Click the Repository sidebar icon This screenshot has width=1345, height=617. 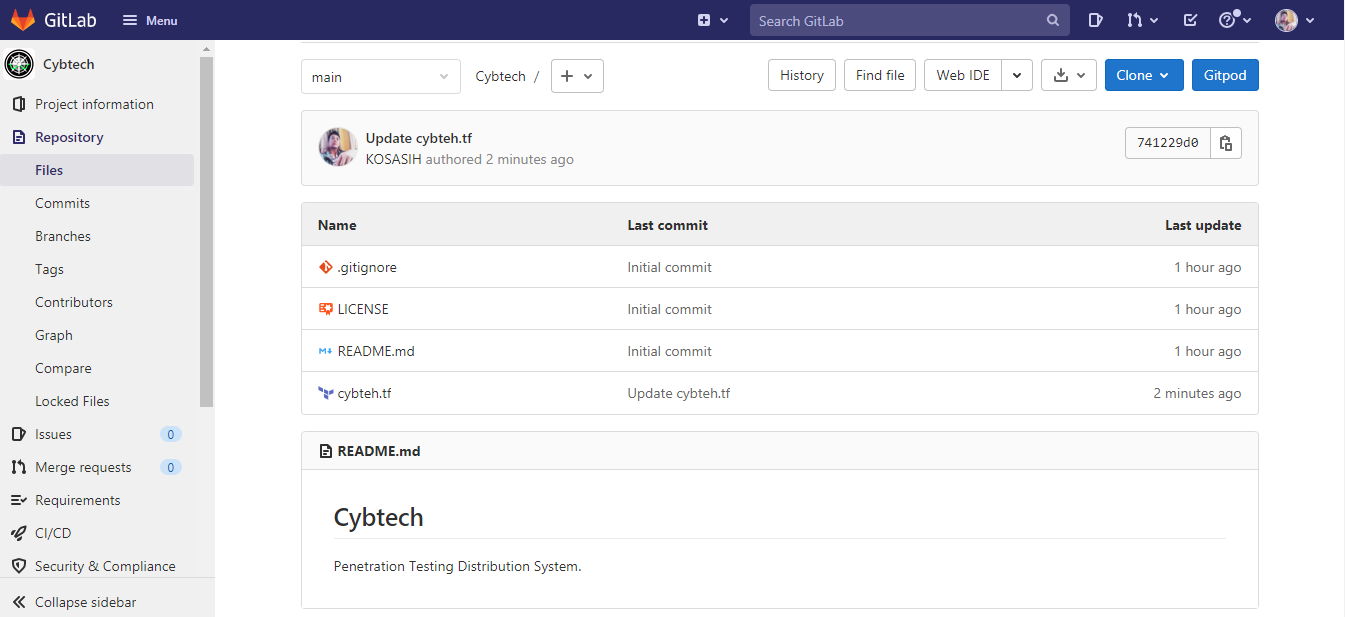[18, 137]
